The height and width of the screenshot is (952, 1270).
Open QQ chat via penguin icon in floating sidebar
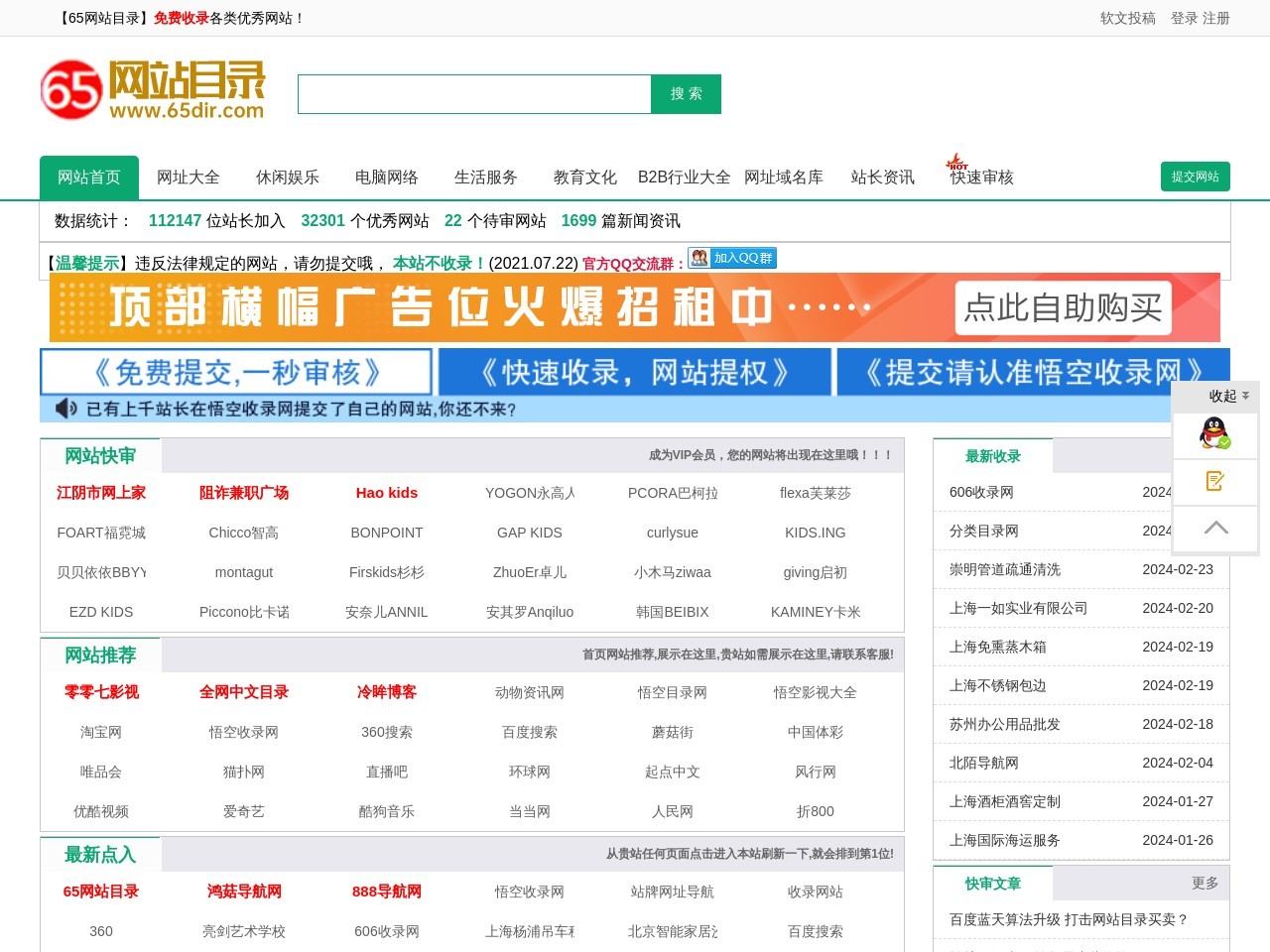tap(1214, 434)
